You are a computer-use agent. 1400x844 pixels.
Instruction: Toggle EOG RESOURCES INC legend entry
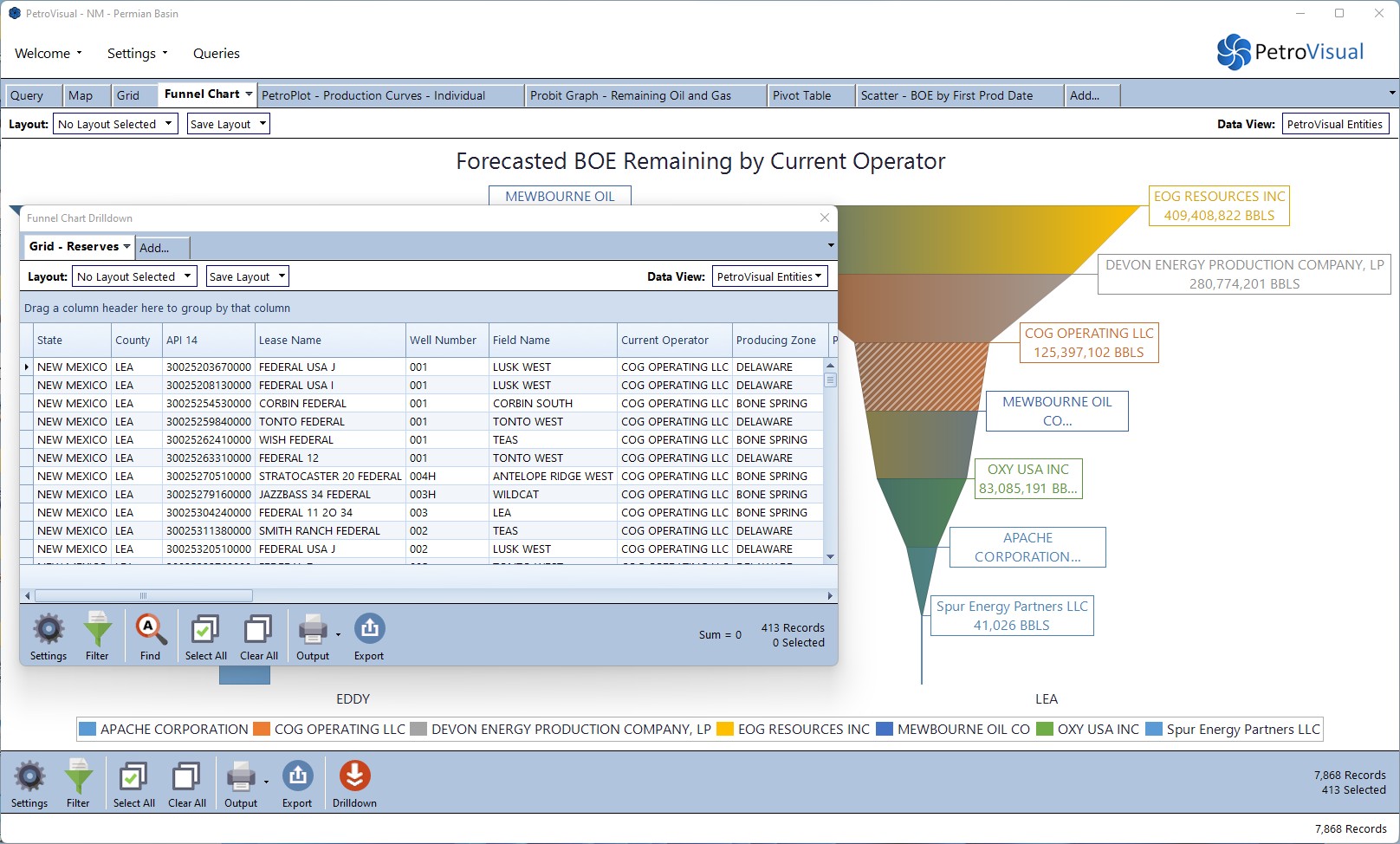pyautogui.click(x=794, y=730)
